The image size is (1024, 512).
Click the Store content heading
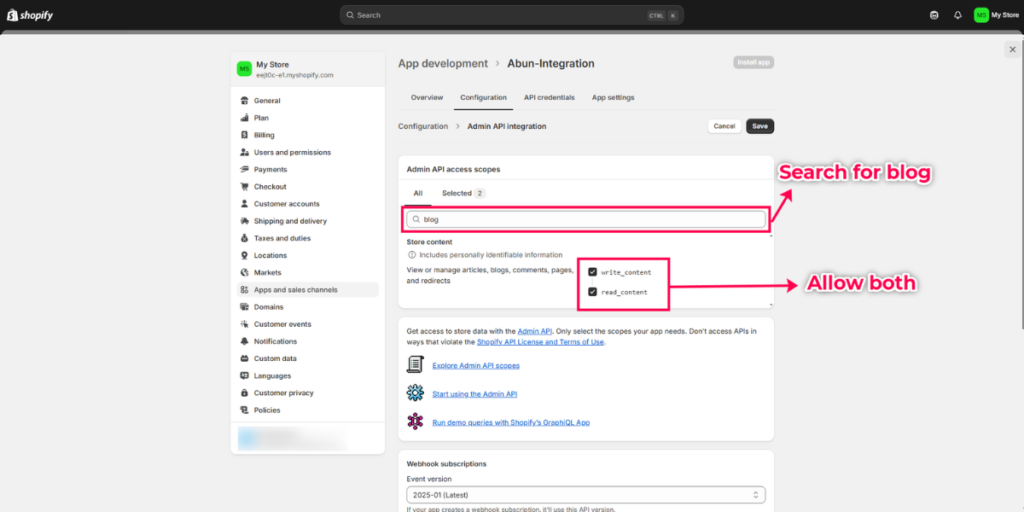pyautogui.click(x=430, y=242)
